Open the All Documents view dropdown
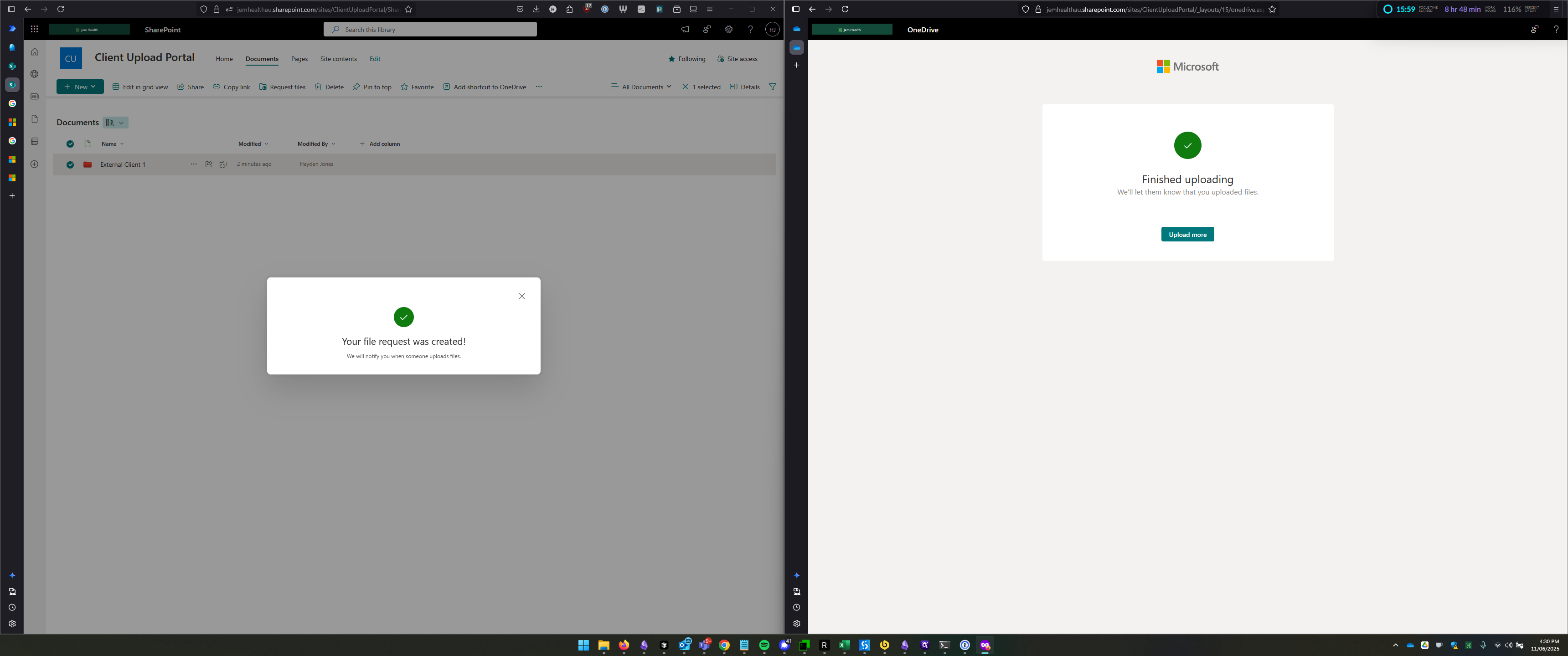1568x656 pixels. click(641, 87)
